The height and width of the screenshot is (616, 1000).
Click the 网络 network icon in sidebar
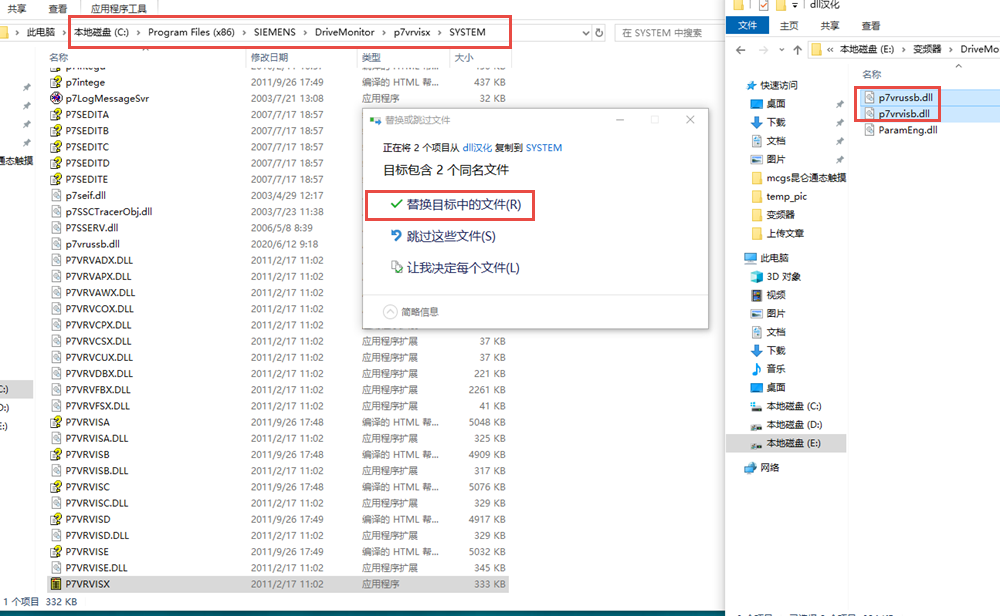point(751,467)
